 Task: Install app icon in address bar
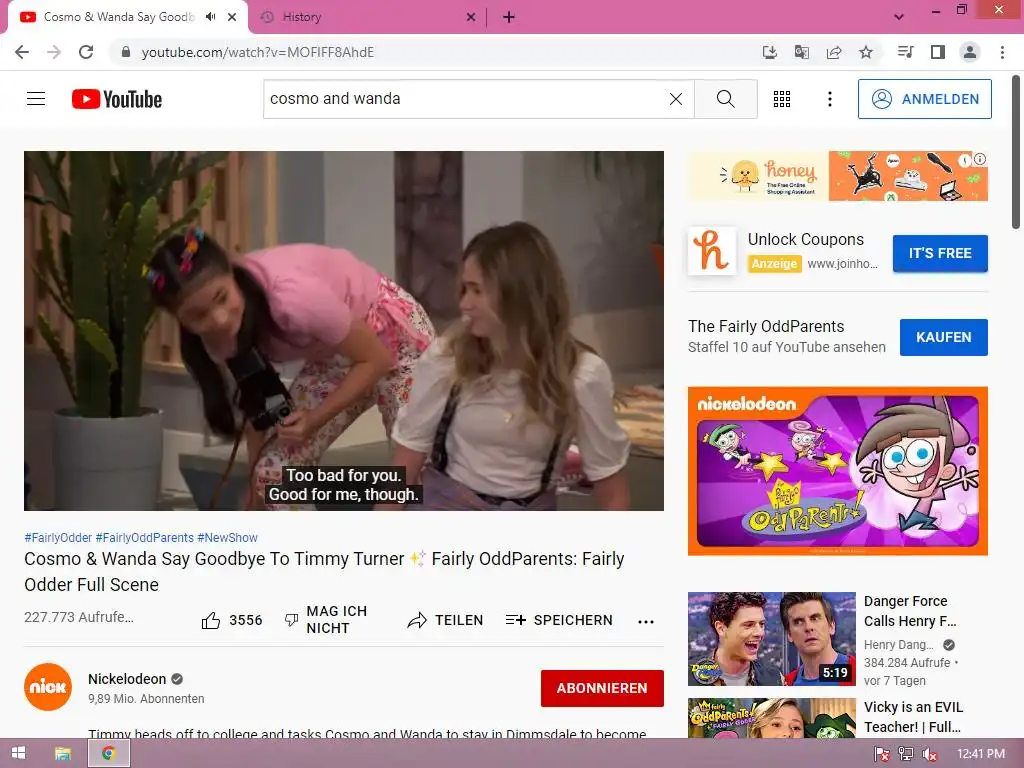pos(770,52)
